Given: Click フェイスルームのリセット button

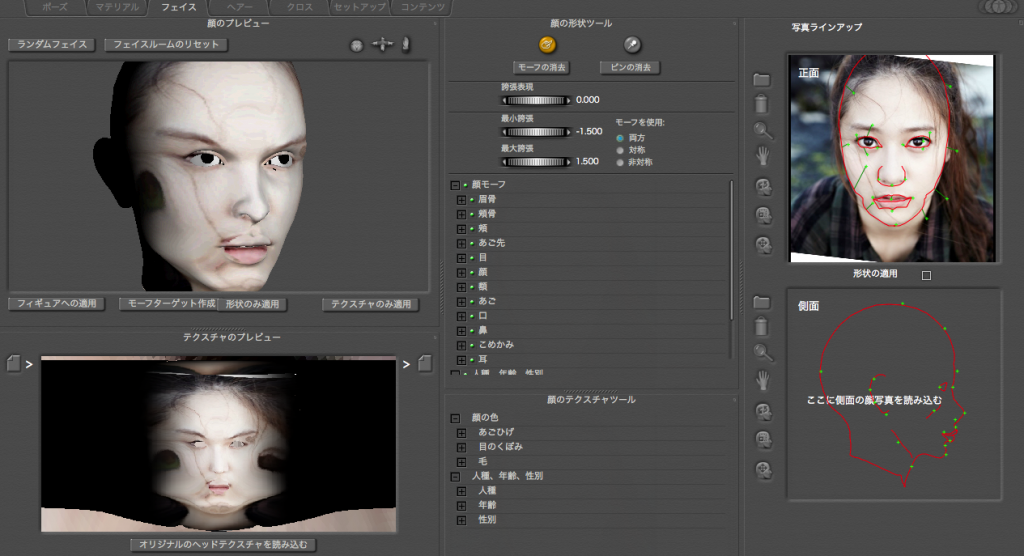Looking at the screenshot, I should click(166, 44).
